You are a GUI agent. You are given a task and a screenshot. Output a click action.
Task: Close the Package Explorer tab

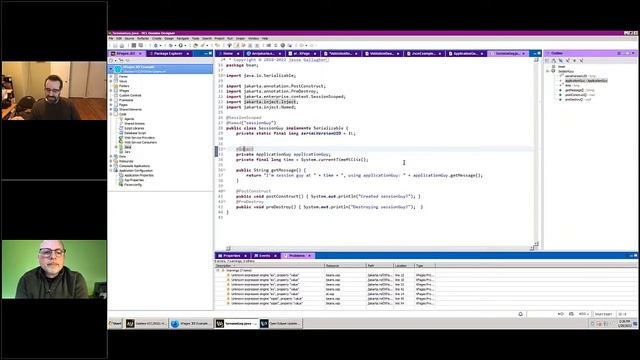pos(188,53)
